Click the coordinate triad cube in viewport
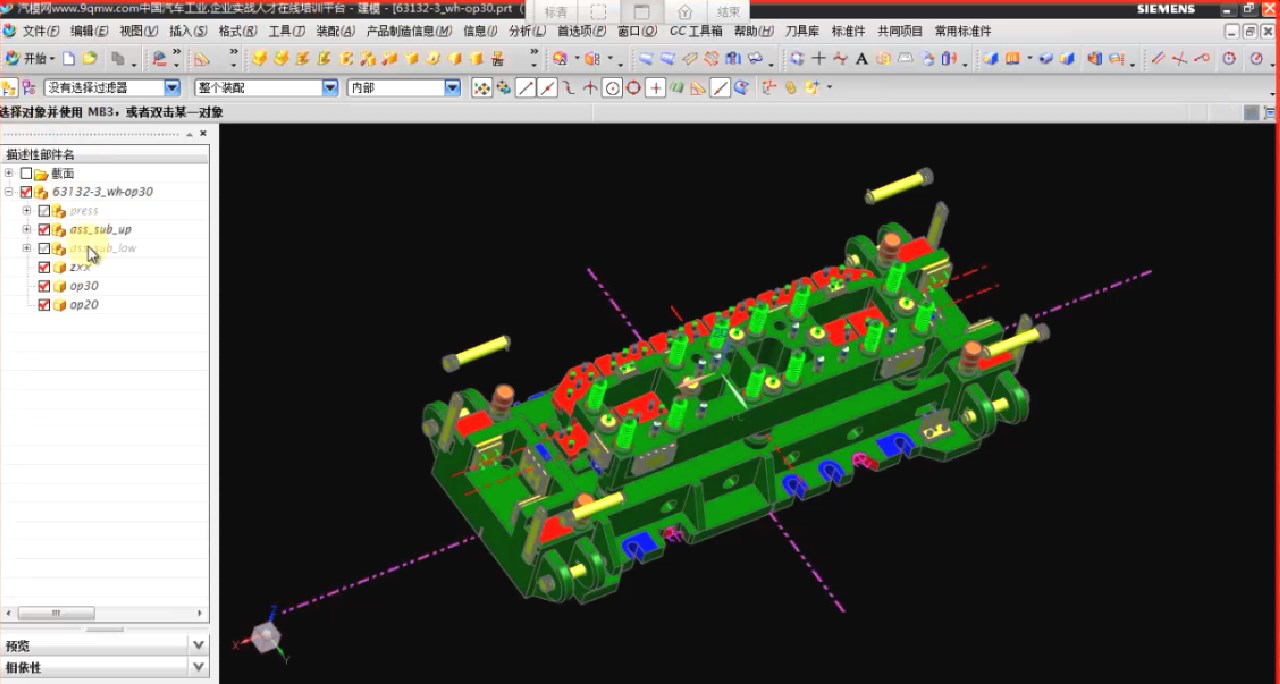Screen dimensions: 1280x684 266,637
